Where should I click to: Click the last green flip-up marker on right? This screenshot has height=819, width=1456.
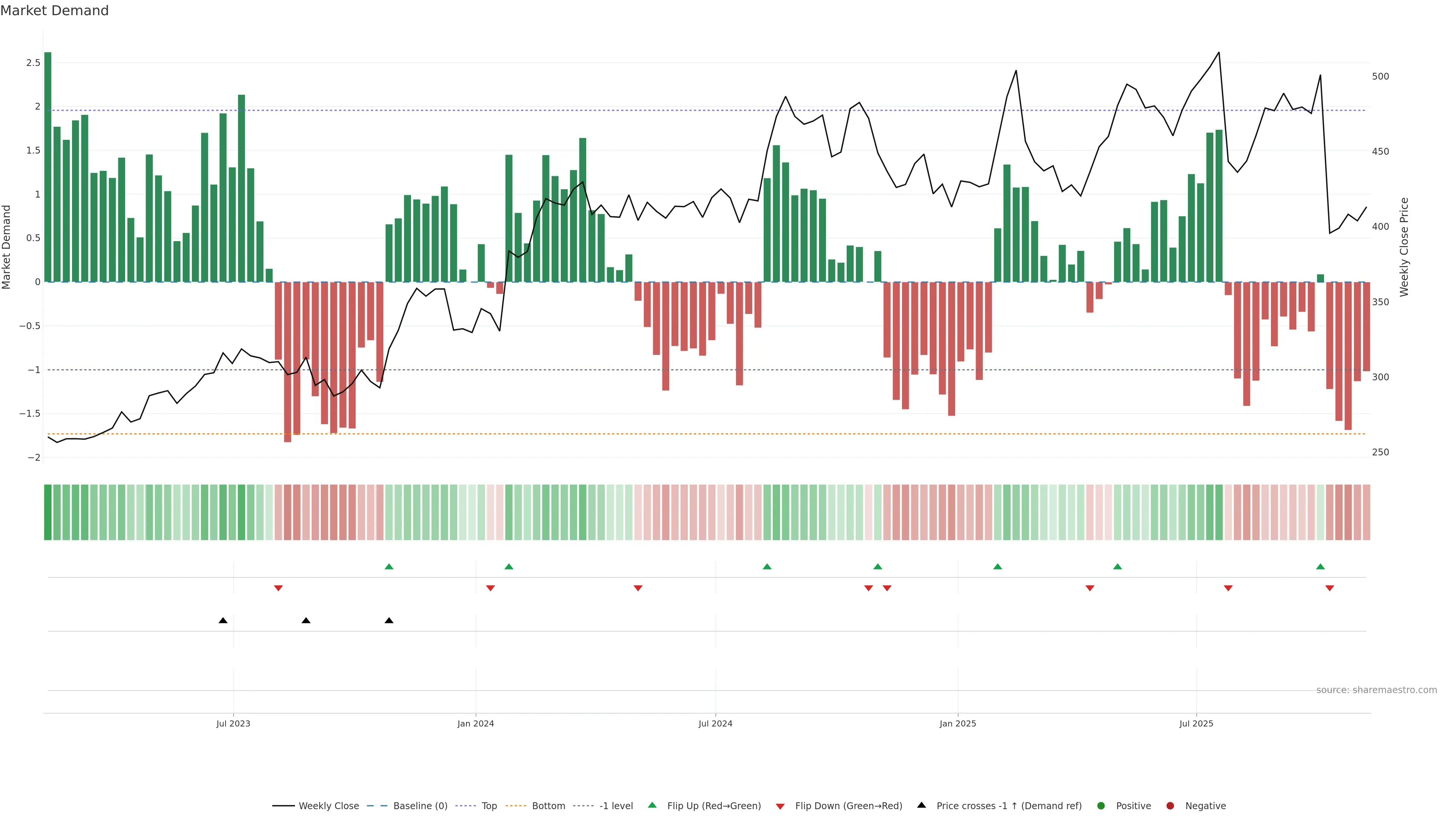pos(1320,566)
